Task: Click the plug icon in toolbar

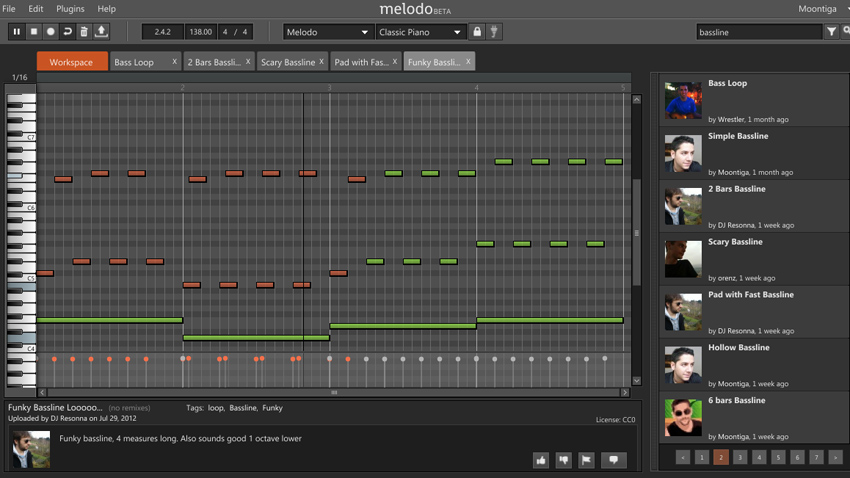Action: click(x=494, y=32)
